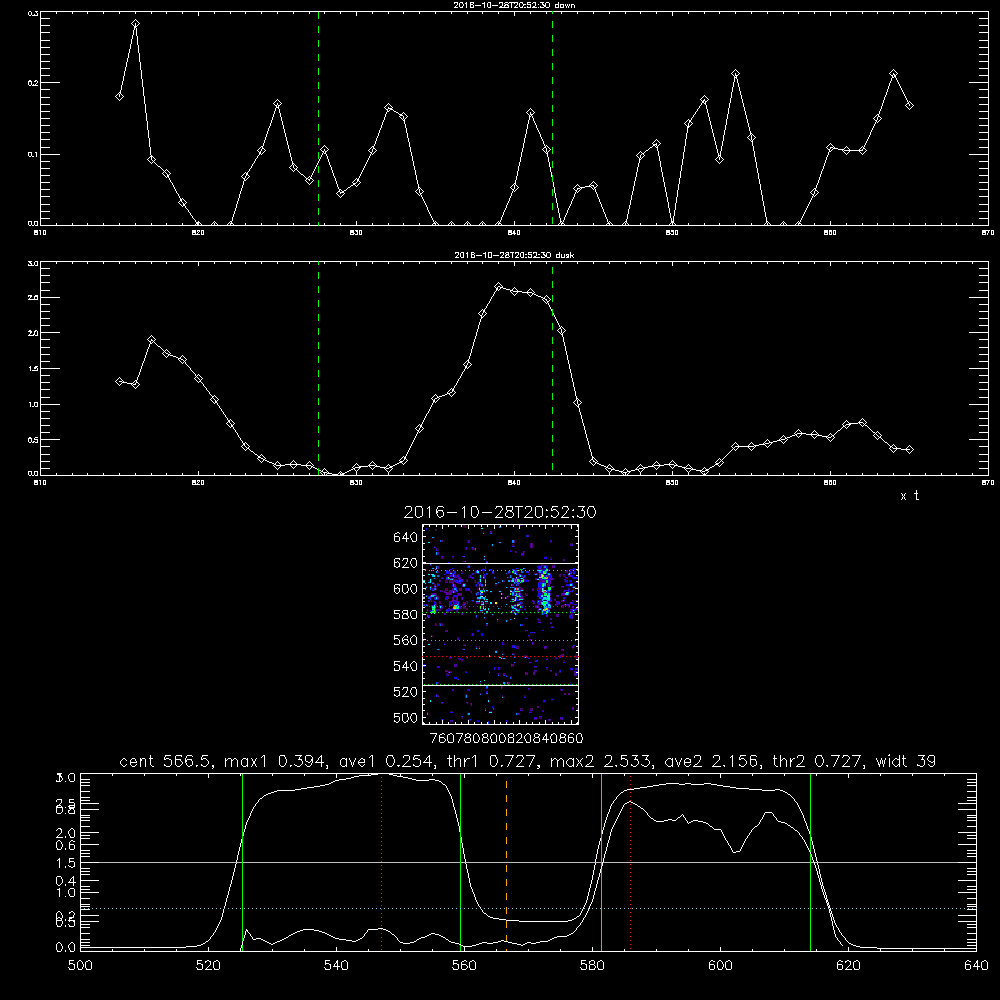This screenshot has height=1000, width=1000.
Task: Click the right green dashed line in the dawn plot
Action: point(552,118)
